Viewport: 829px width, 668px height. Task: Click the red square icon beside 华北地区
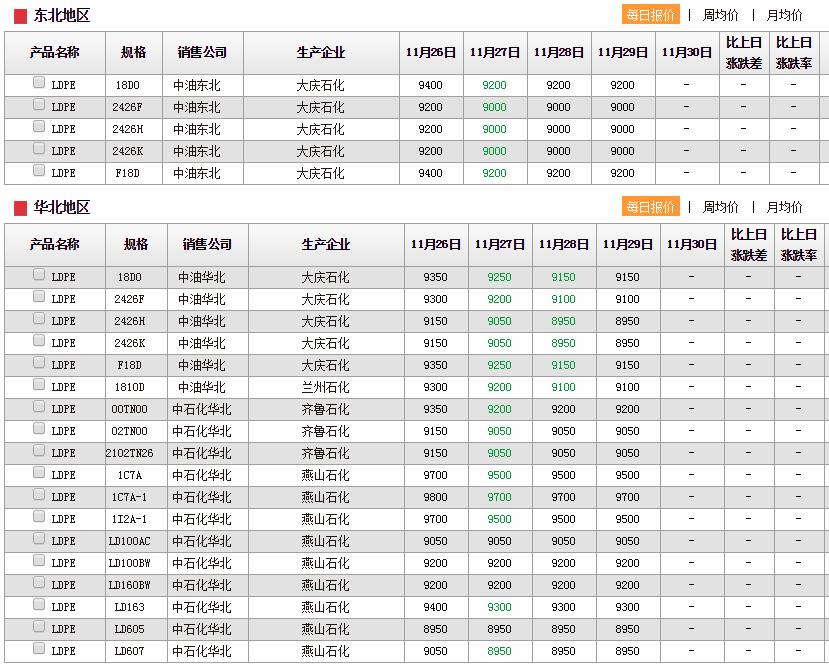20,208
